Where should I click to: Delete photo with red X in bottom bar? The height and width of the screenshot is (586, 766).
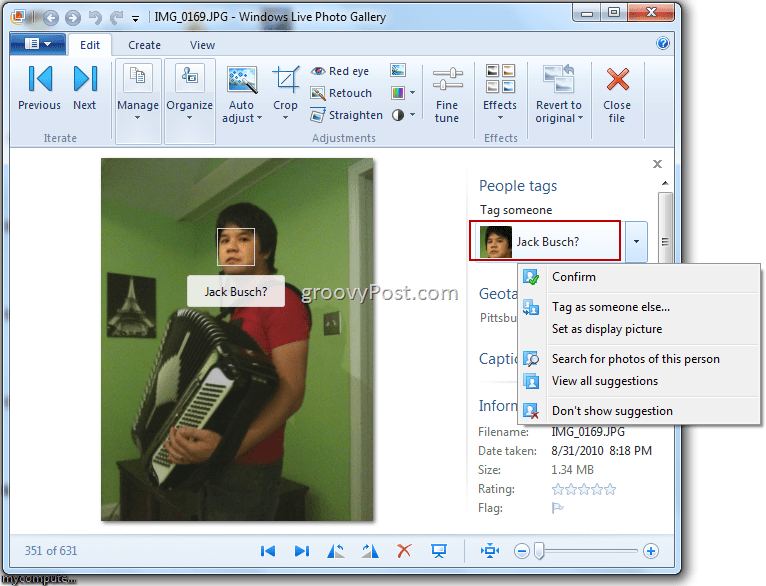[x=404, y=551]
